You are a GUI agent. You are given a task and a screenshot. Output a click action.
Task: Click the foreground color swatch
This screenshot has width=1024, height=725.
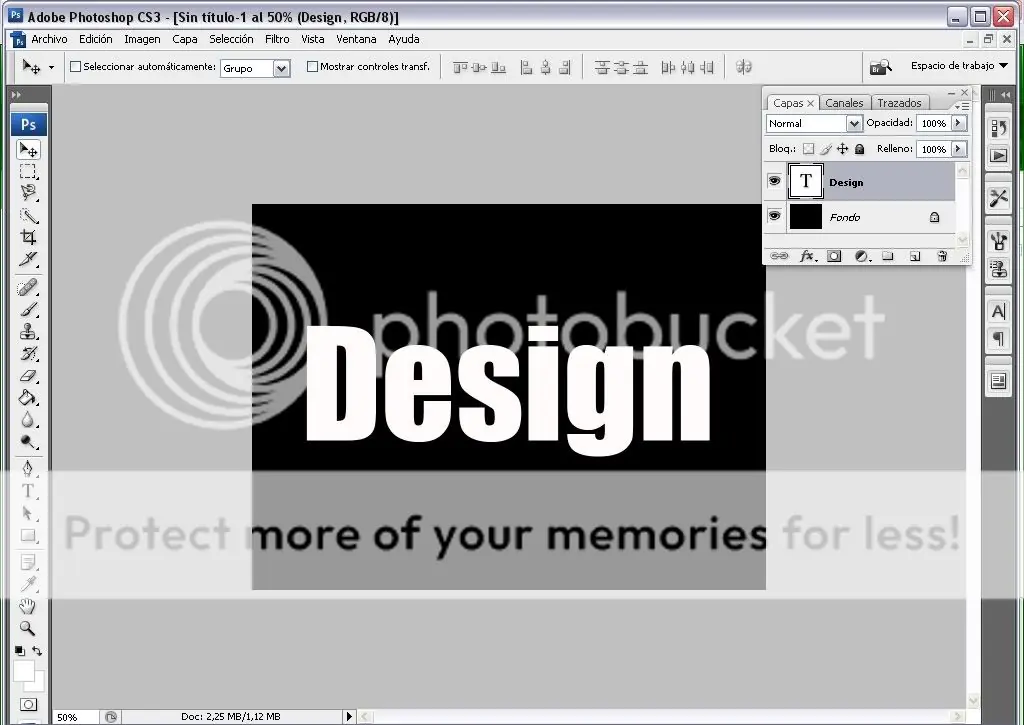click(23, 671)
